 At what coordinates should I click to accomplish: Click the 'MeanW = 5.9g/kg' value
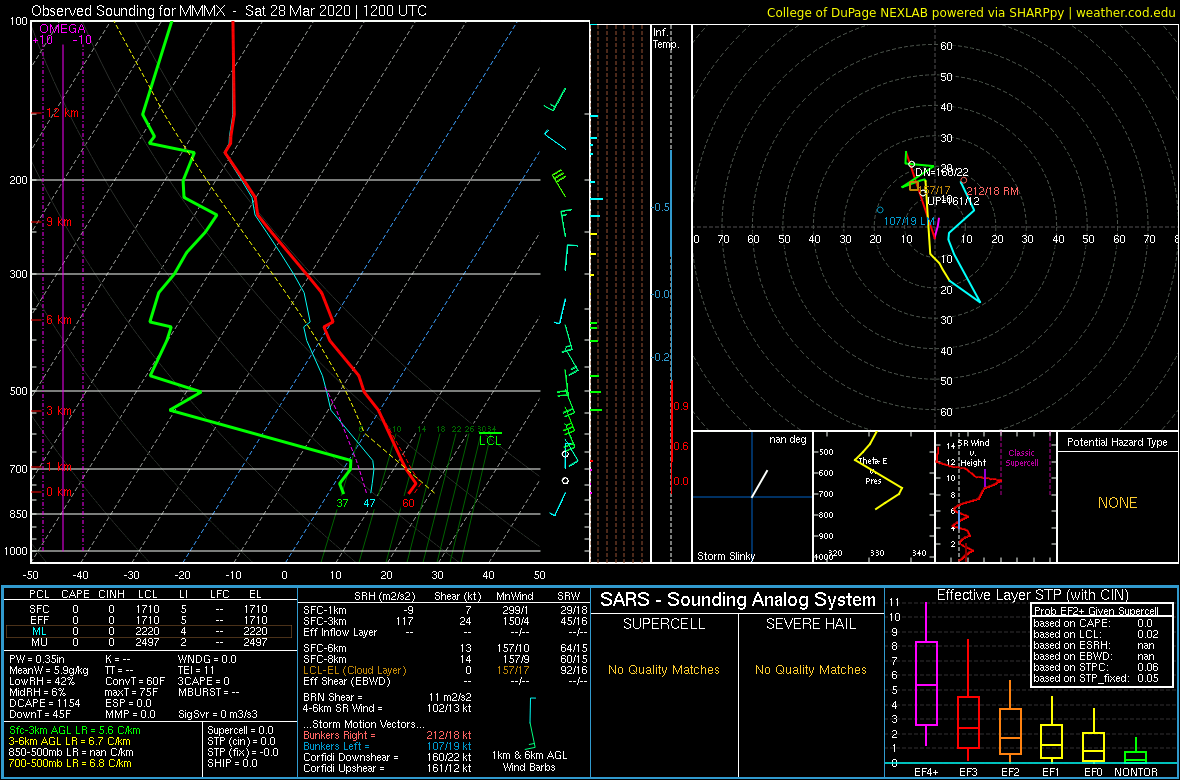[48, 672]
